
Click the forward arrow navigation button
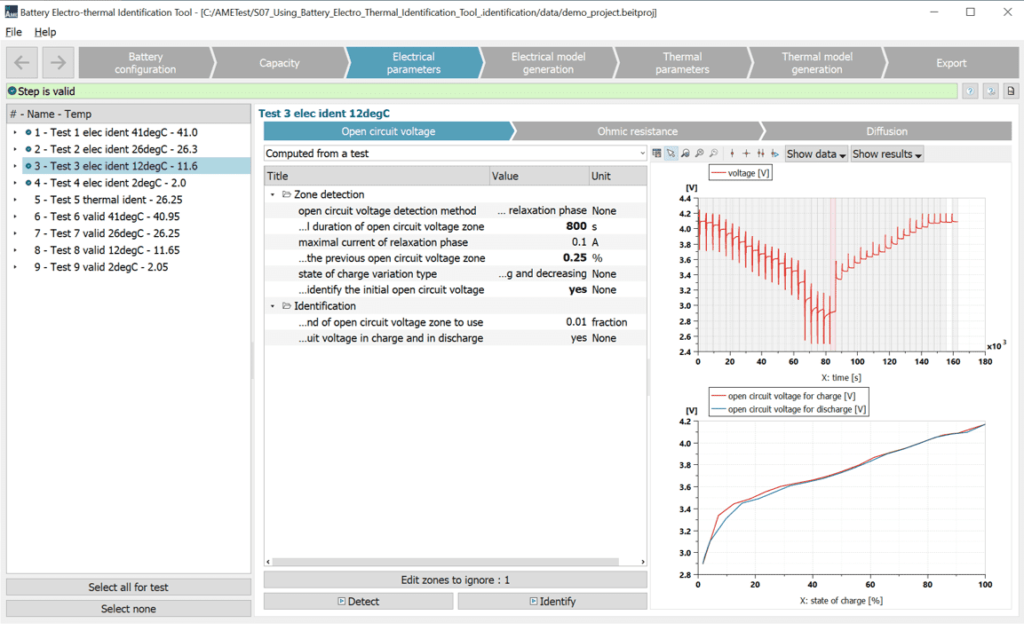point(57,62)
